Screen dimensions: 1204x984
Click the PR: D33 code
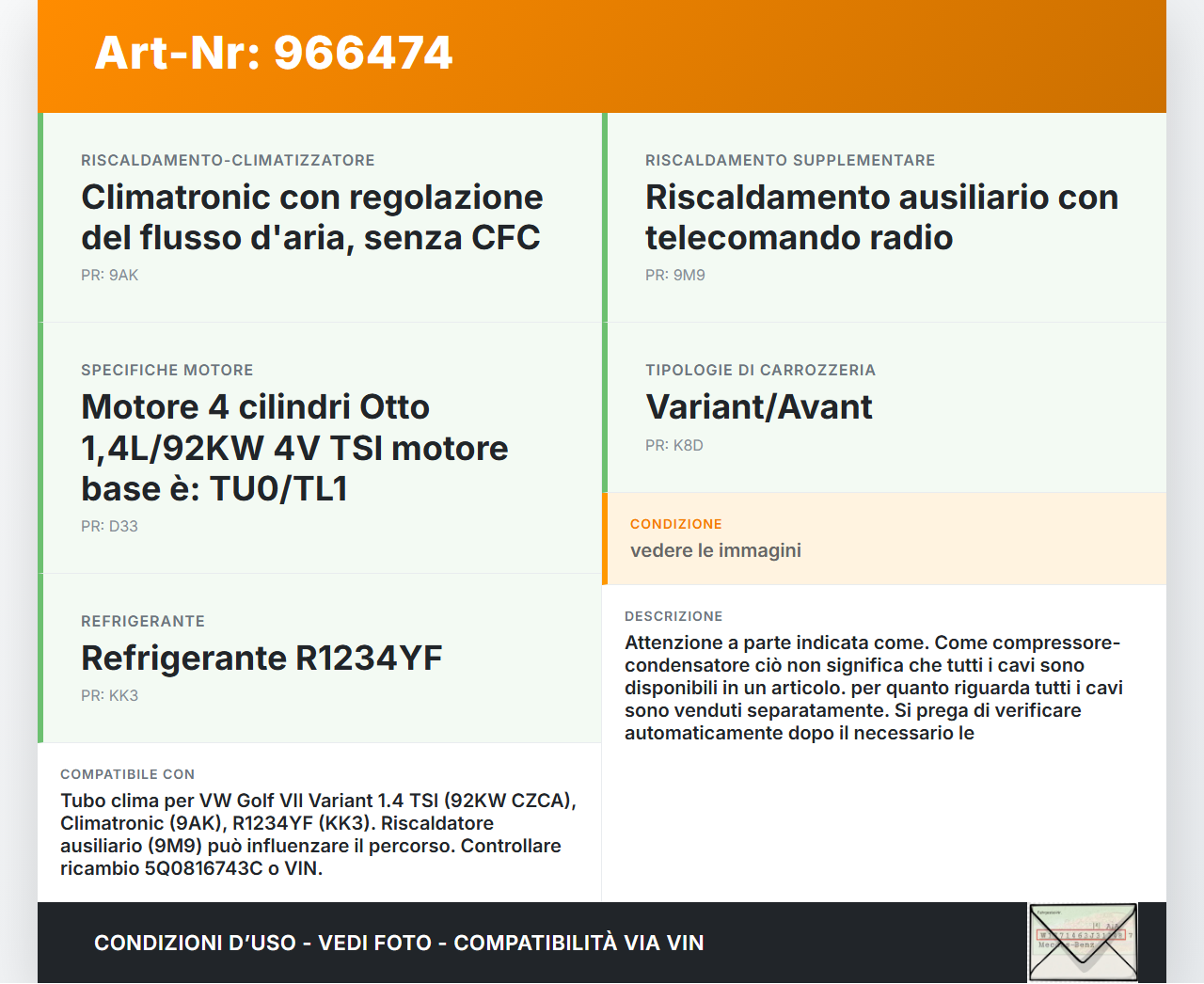coord(109,526)
